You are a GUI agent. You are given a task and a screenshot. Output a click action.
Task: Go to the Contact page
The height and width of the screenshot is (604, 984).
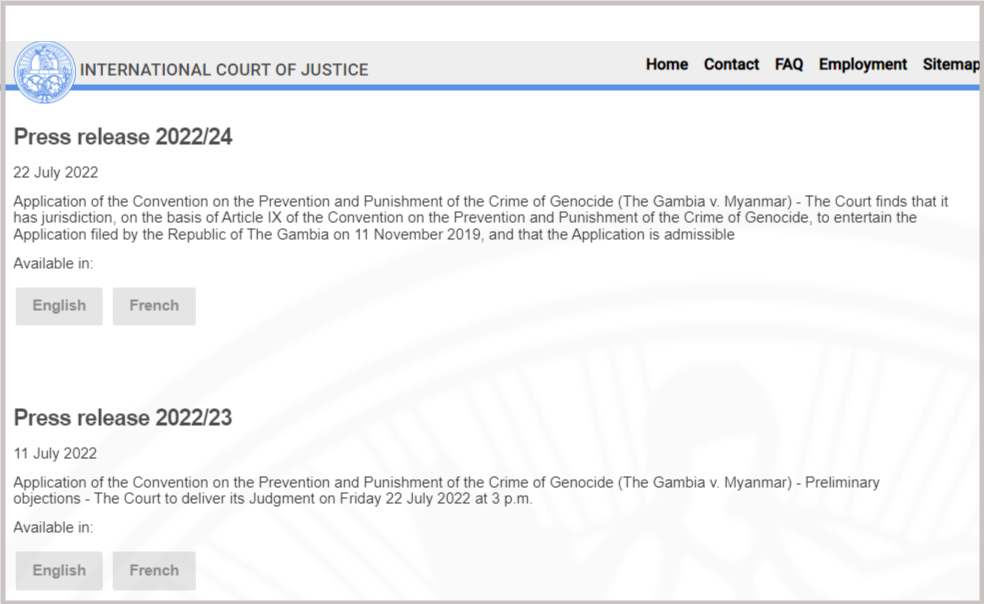pyautogui.click(x=731, y=64)
